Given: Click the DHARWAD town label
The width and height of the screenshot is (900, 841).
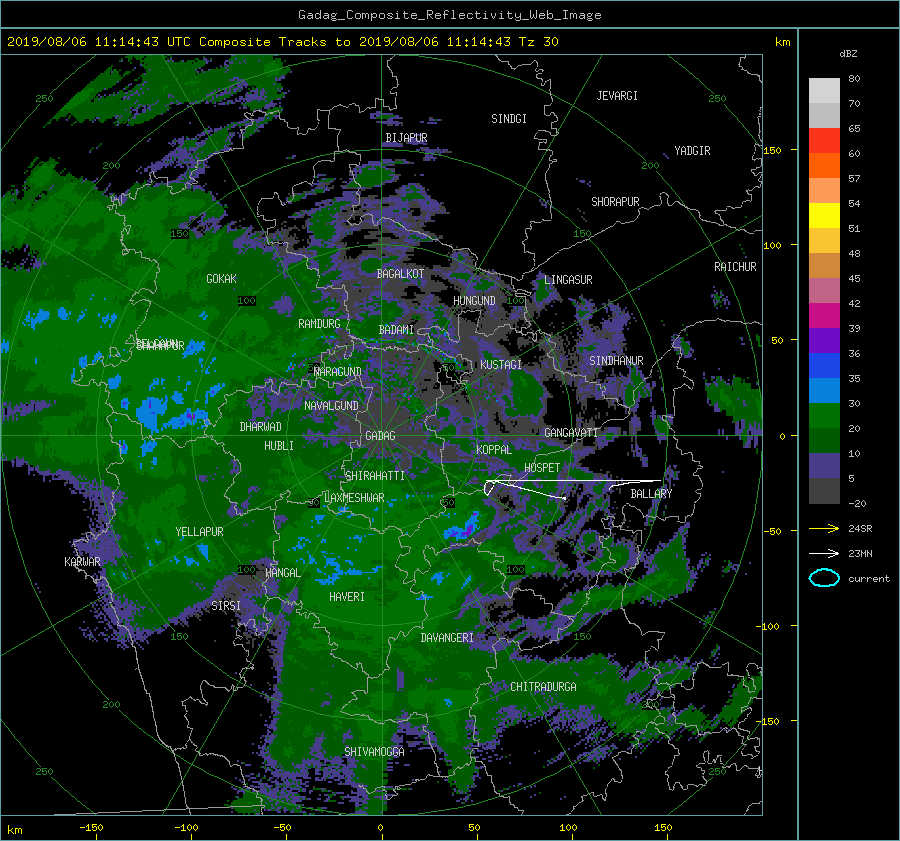Looking at the screenshot, I should pyautogui.click(x=260, y=427).
